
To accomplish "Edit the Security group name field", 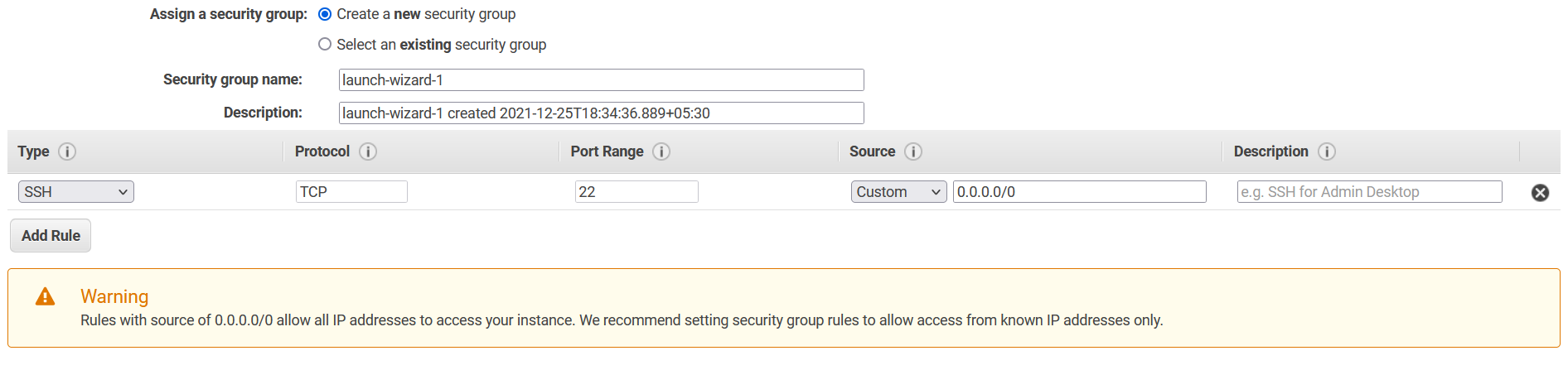I will [x=602, y=80].
